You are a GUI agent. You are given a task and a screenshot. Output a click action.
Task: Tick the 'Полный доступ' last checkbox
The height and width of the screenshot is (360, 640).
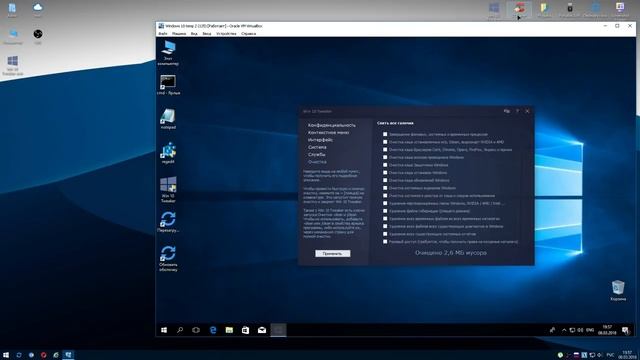tap(385, 242)
